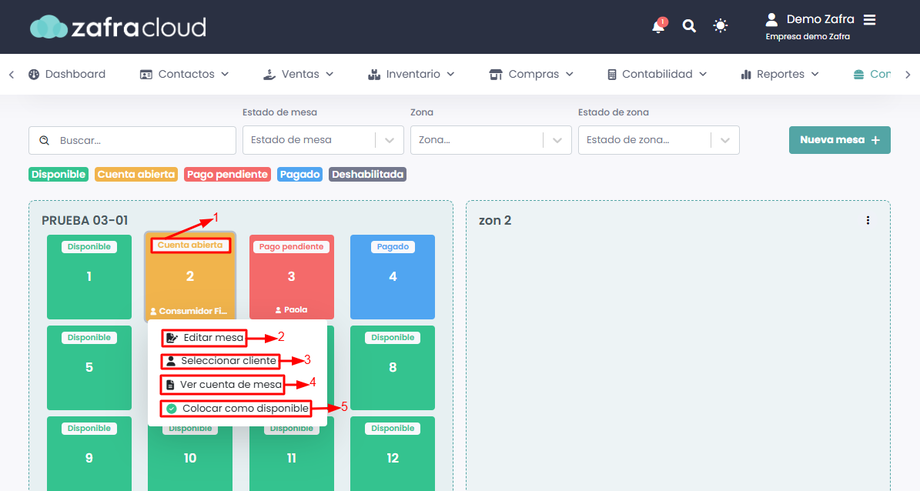Image resolution: width=920 pixels, height=491 pixels.
Task: Select table 1 card
Action: [89, 277]
